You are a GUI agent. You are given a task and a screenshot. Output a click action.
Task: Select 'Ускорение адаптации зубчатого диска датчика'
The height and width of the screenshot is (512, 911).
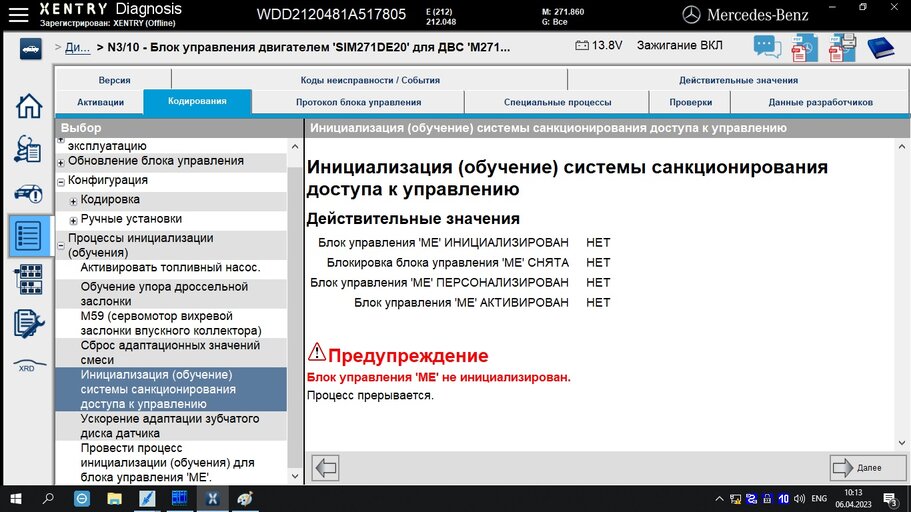pos(171,426)
